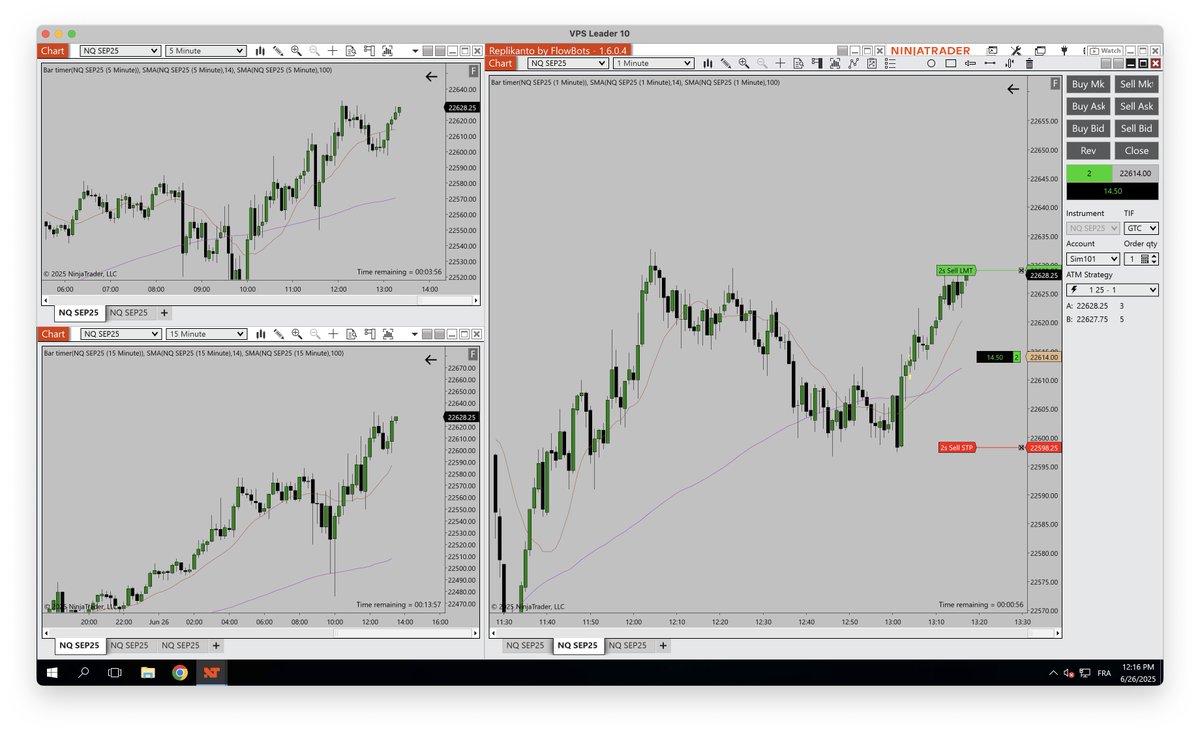The image size is (1200, 734).
Task: Click Sell Bid button
Action: pos(1136,128)
